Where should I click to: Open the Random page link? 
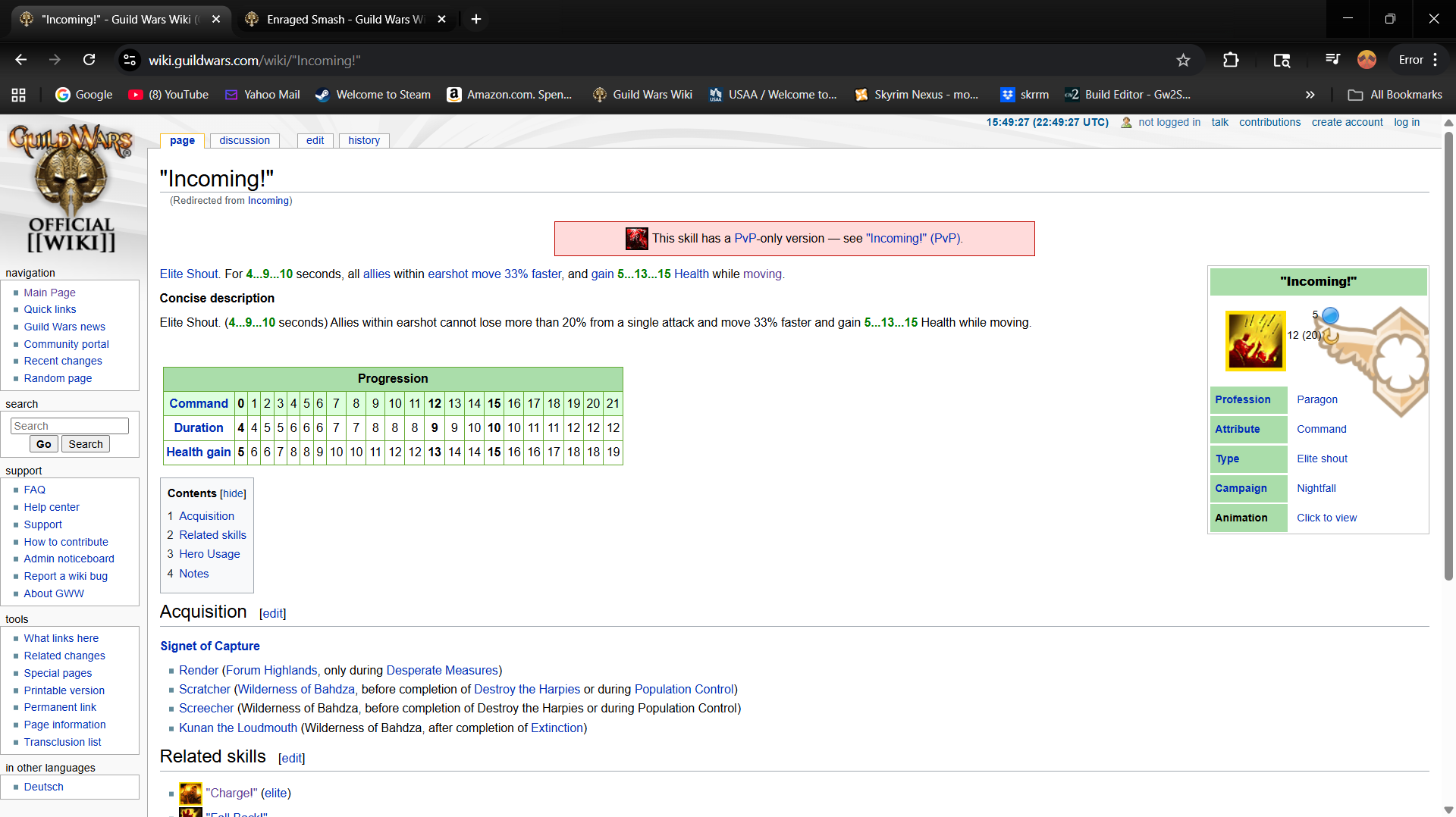click(x=58, y=378)
